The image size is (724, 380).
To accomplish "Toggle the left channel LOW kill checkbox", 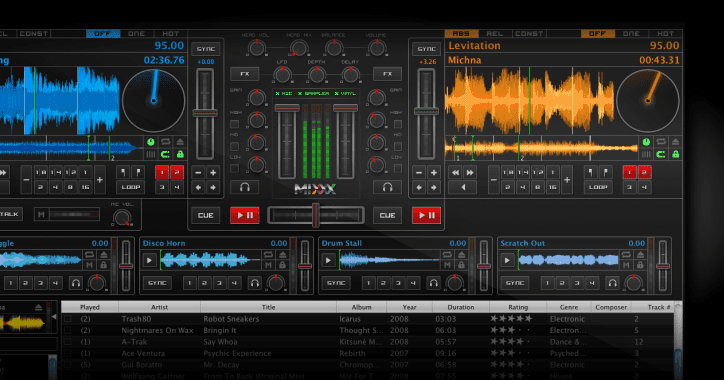I will [x=235, y=169].
